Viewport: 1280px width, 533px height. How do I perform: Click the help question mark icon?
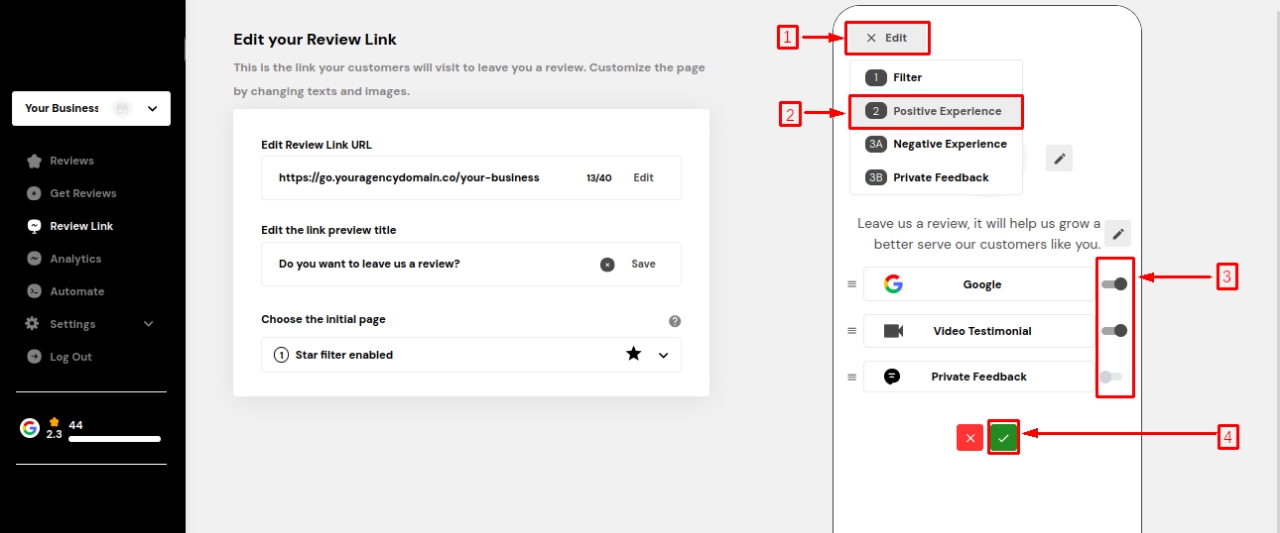(675, 321)
